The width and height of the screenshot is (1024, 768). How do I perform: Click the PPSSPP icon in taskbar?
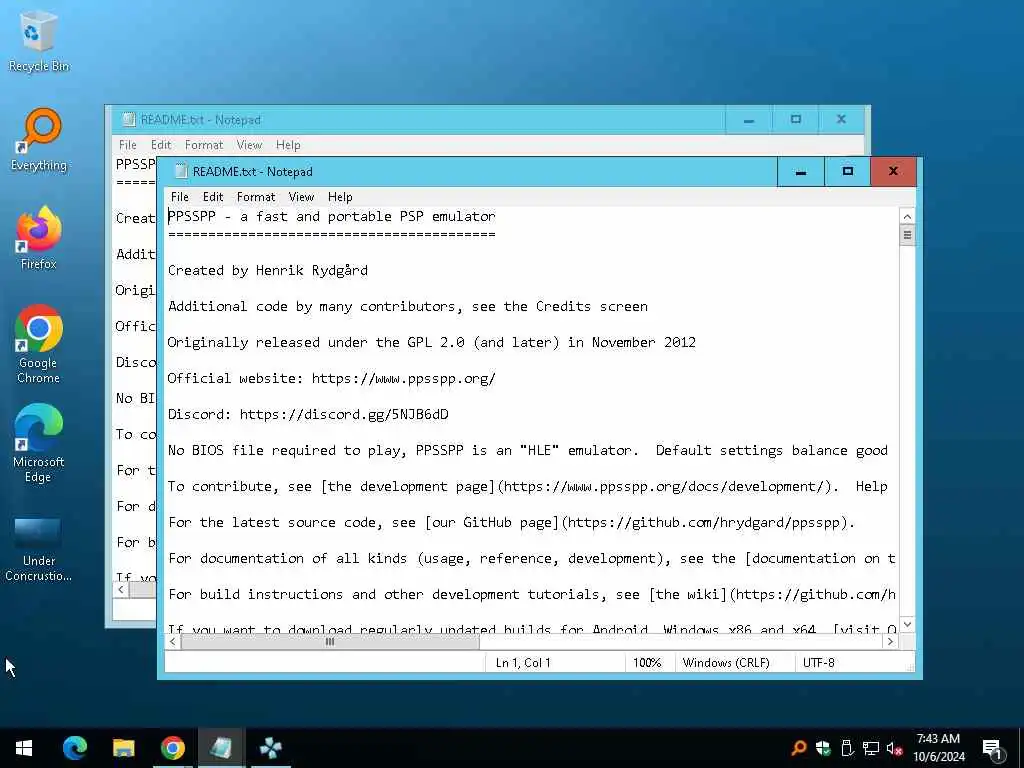(x=270, y=748)
